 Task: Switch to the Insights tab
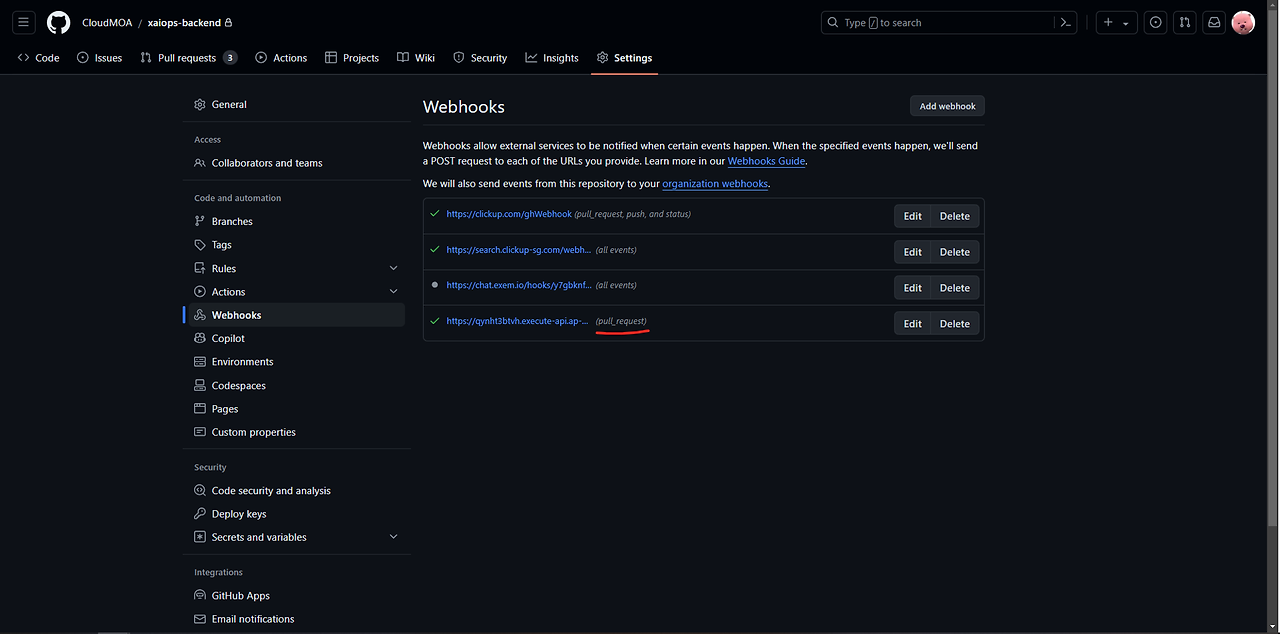click(x=552, y=58)
